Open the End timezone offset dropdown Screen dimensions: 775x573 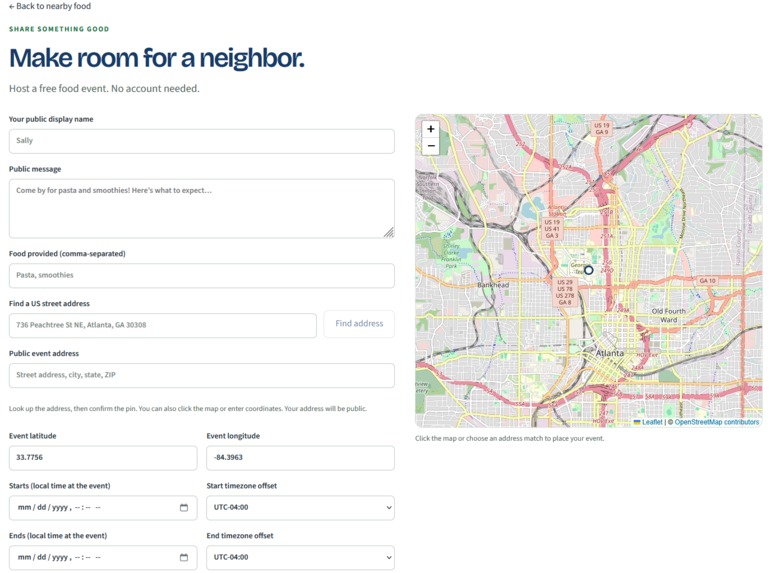[x=301, y=558]
